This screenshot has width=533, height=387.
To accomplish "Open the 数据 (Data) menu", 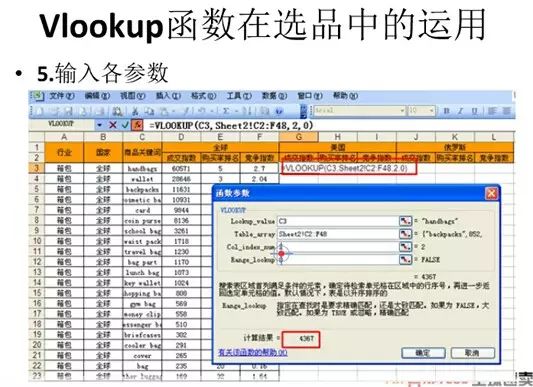I will coord(275,96).
